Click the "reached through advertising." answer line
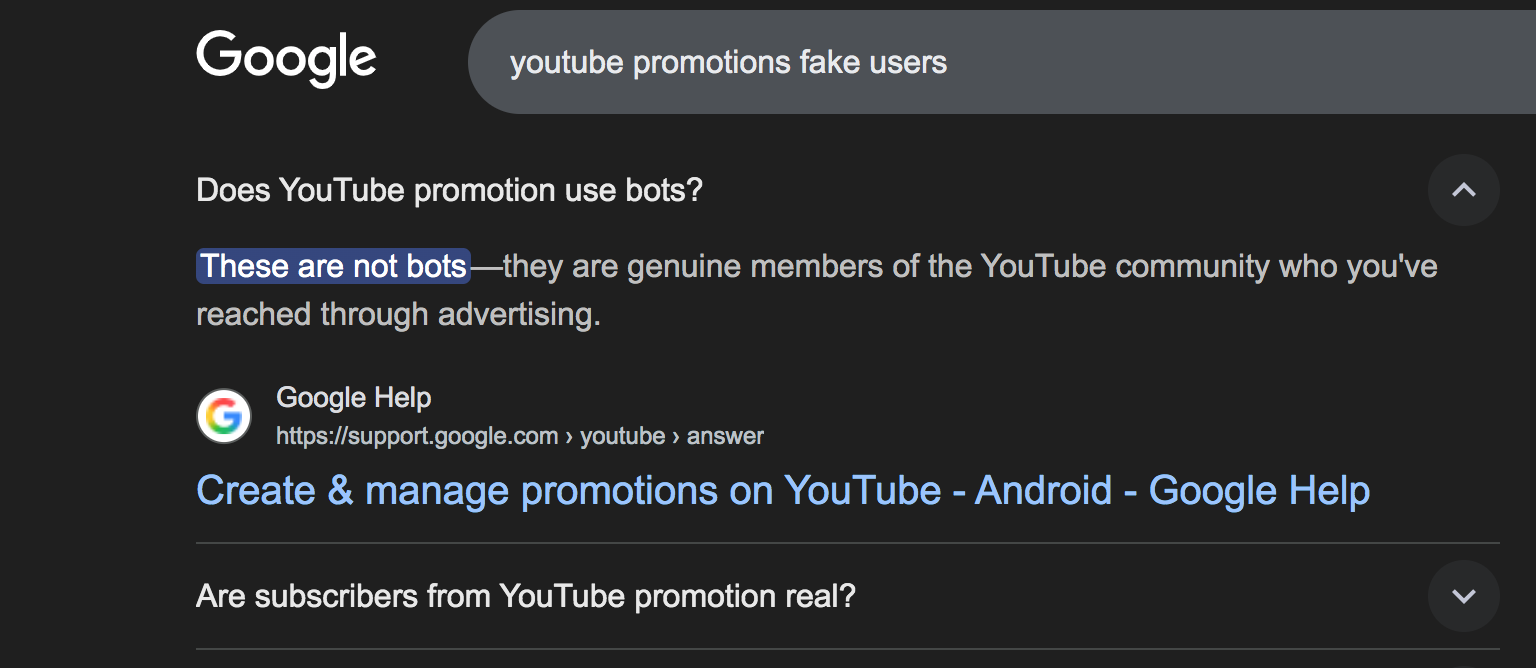 click(x=398, y=314)
